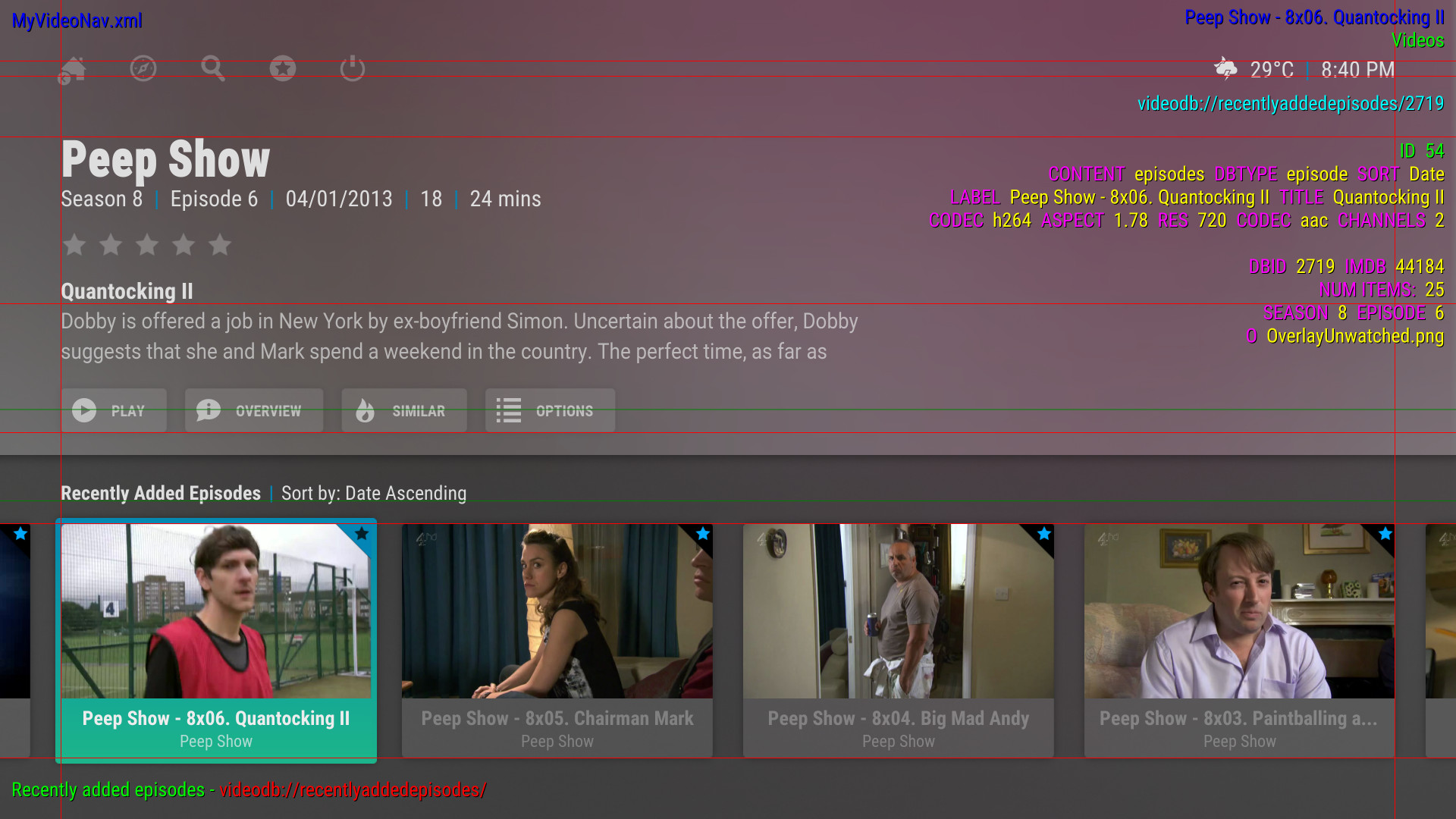Click 'Episode 6' text

pos(214,199)
